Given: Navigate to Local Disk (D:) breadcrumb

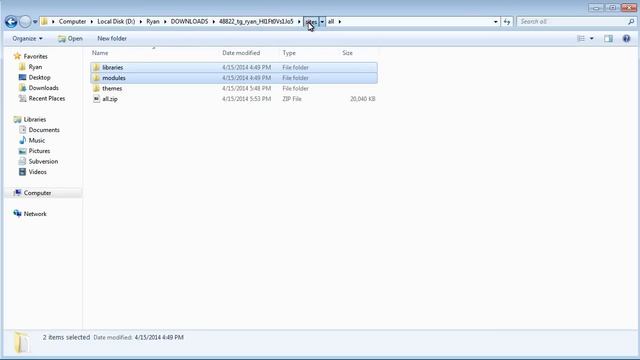Looking at the screenshot, I should [x=116, y=22].
